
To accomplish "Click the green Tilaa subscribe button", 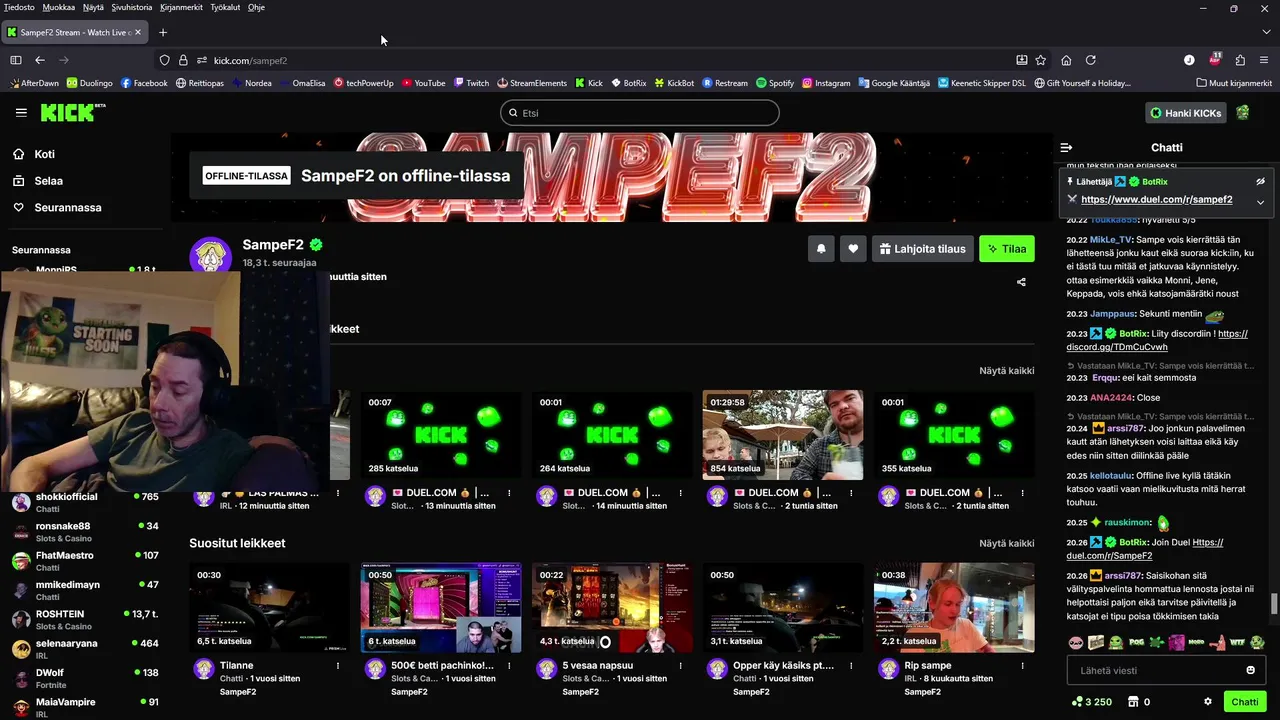I will [1007, 249].
